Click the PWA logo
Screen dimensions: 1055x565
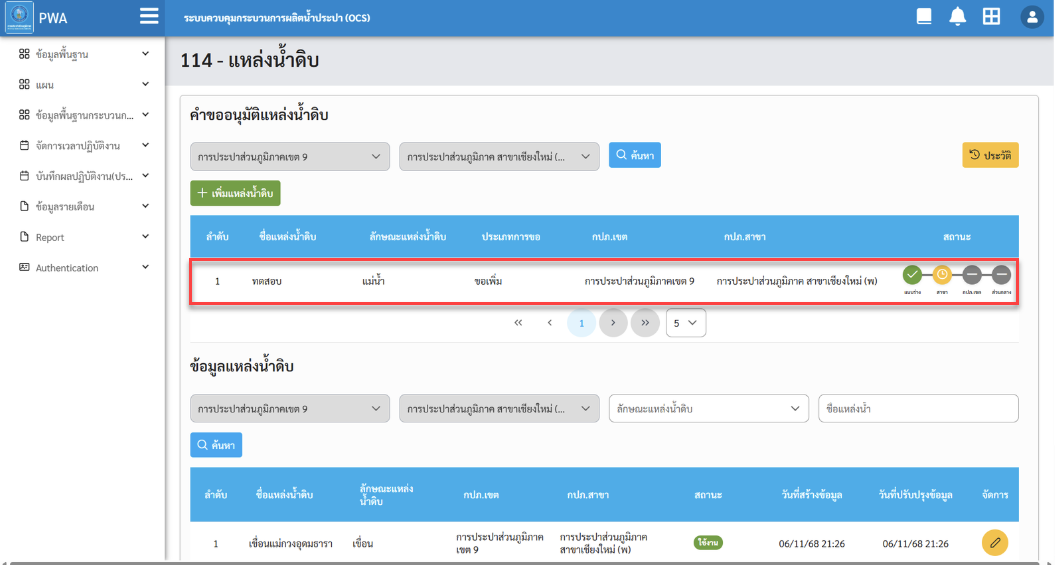pos(20,17)
